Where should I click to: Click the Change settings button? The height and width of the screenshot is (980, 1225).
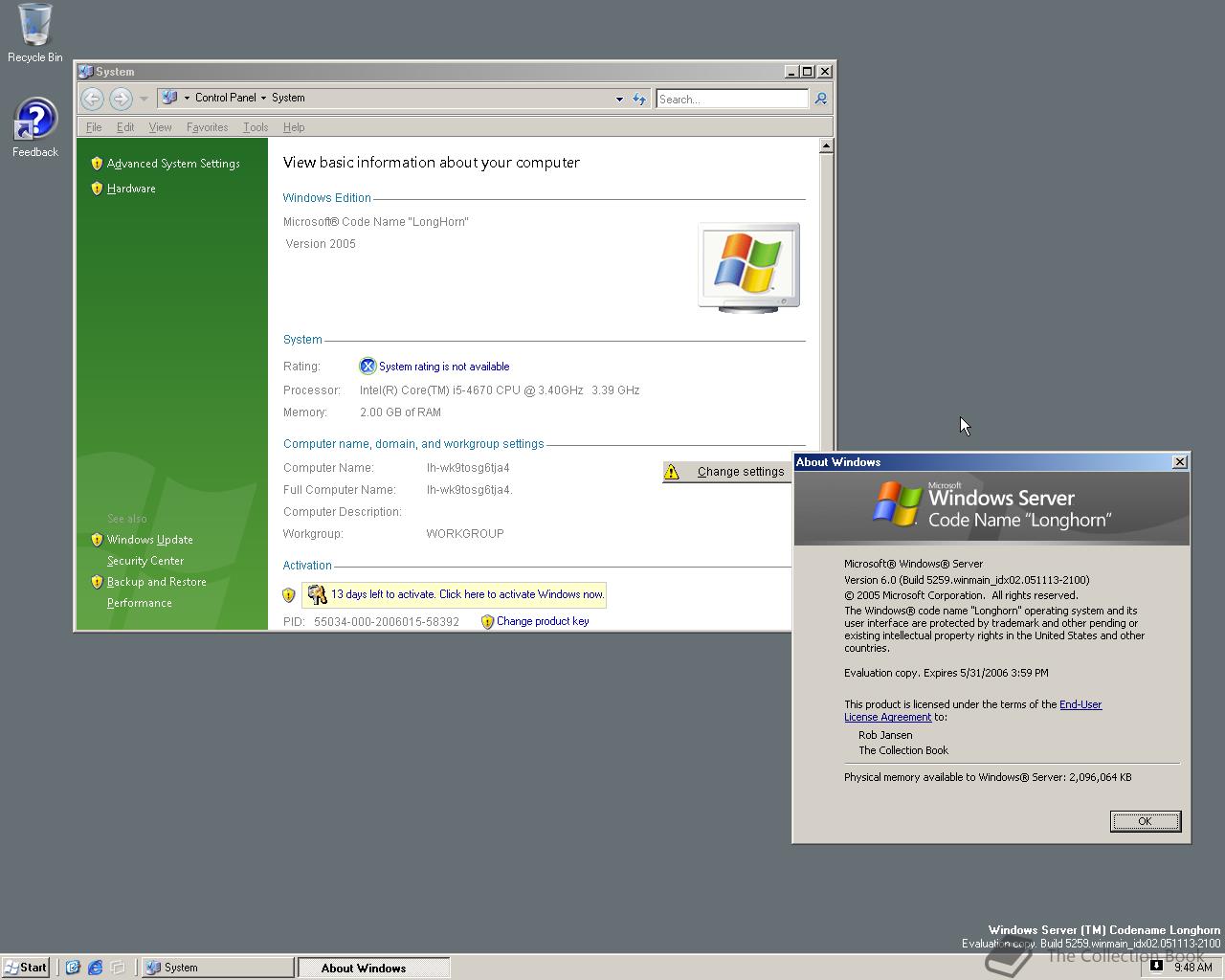(x=727, y=472)
